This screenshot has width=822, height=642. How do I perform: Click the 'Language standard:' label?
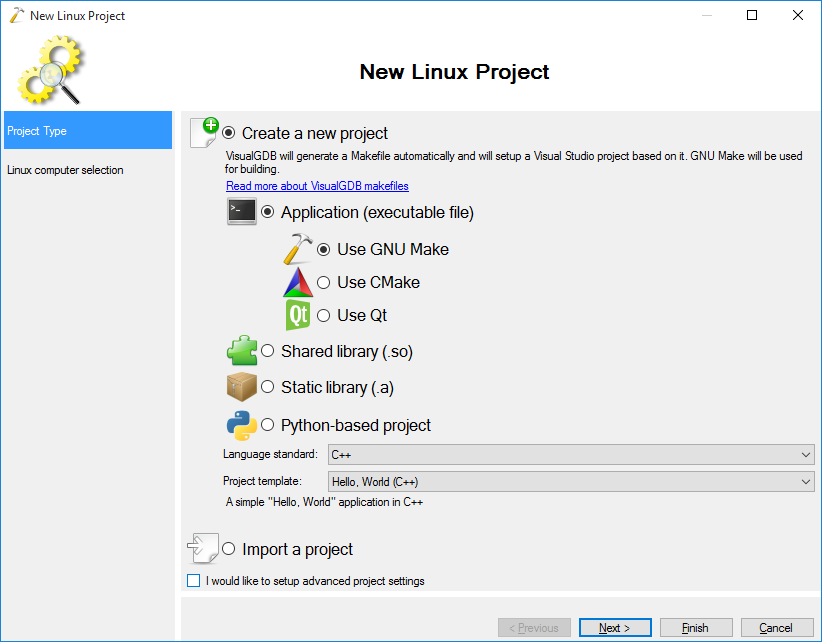coord(271,454)
